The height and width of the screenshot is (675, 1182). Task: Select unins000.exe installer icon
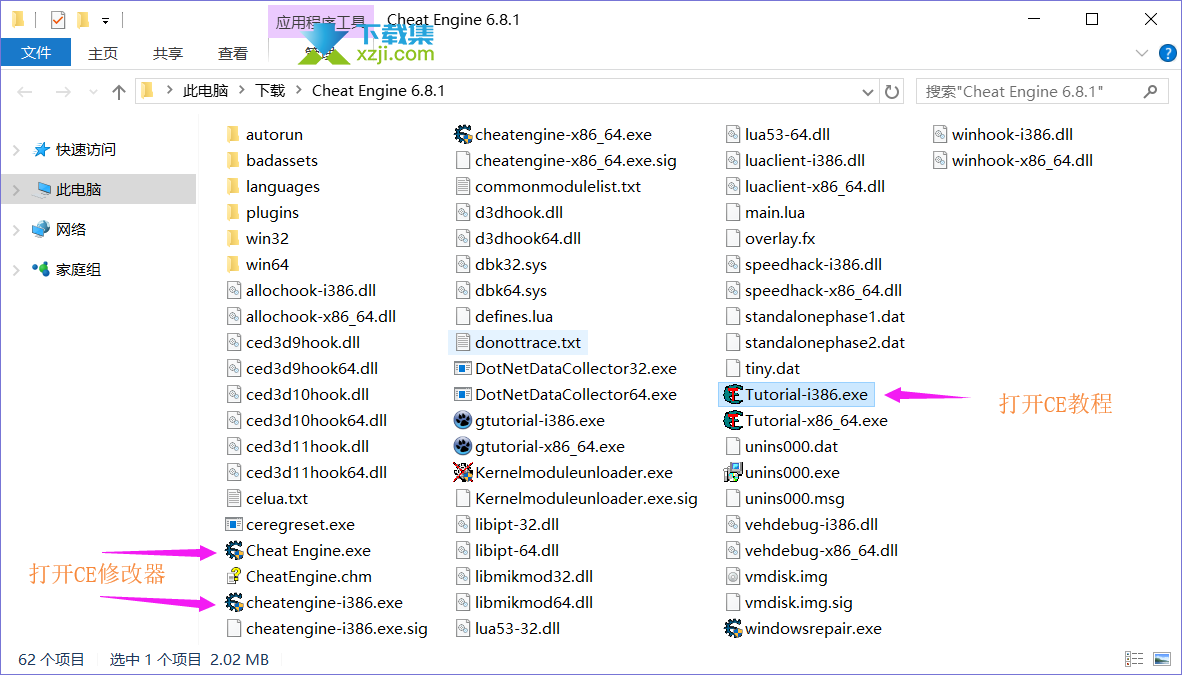click(x=733, y=472)
